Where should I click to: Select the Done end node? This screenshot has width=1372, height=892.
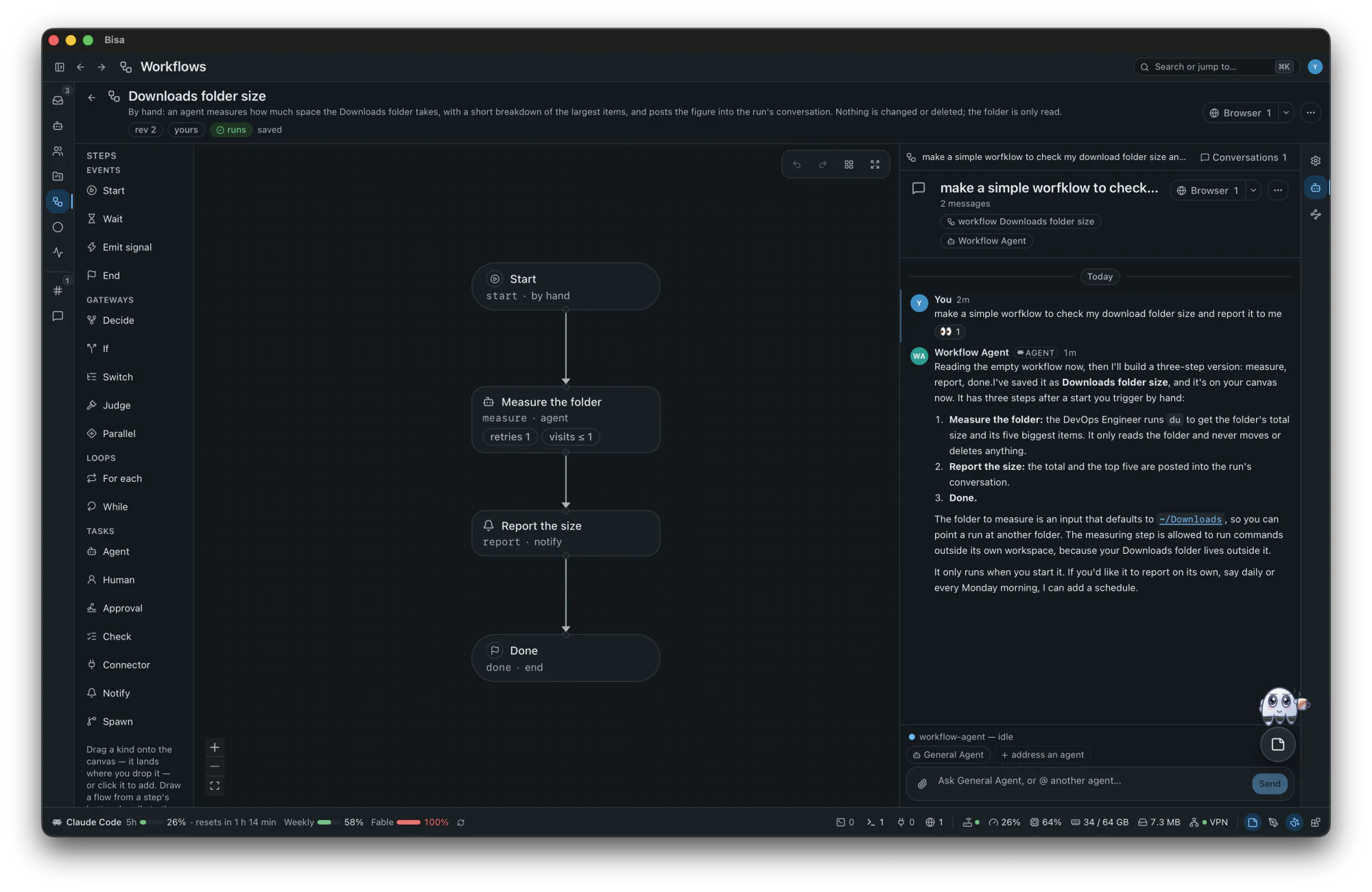(x=565, y=658)
